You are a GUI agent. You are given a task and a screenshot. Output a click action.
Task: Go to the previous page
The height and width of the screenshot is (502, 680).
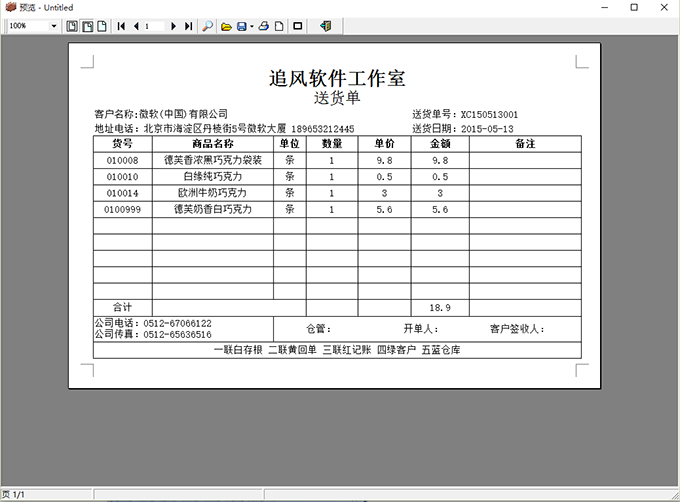click(x=136, y=26)
